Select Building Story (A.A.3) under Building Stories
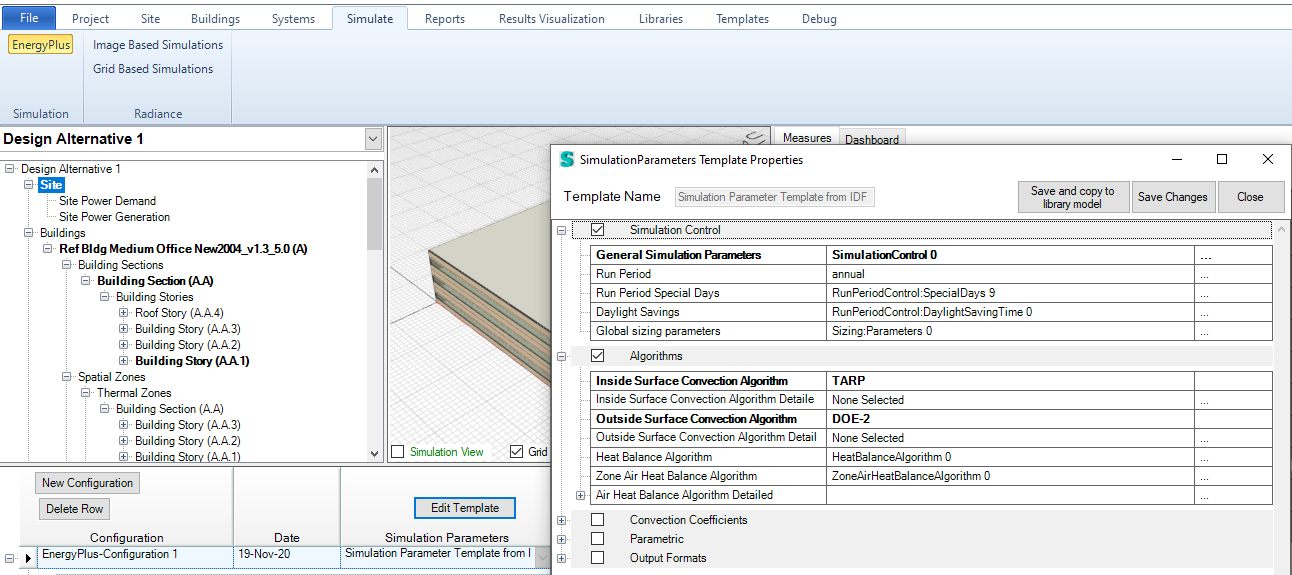This screenshot has height=575, width=1292. click(x=187, y=329)
